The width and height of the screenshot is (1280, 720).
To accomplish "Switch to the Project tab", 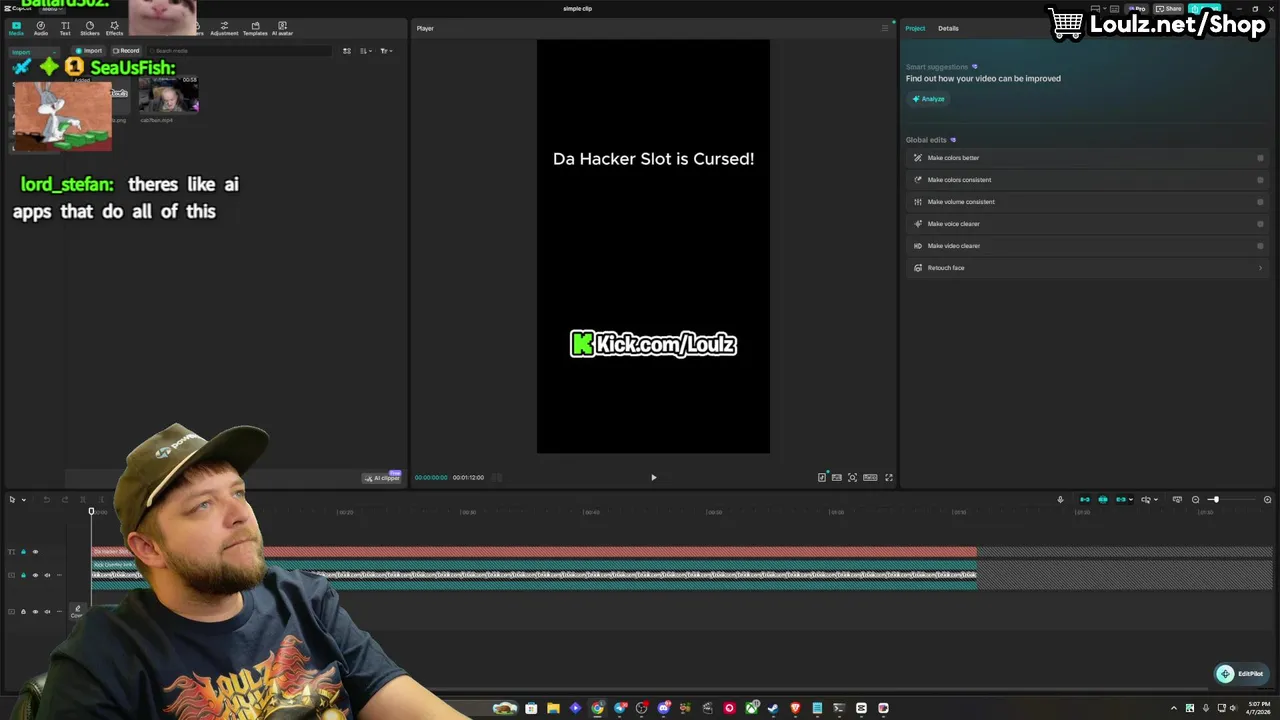I will tap(915, 28).
